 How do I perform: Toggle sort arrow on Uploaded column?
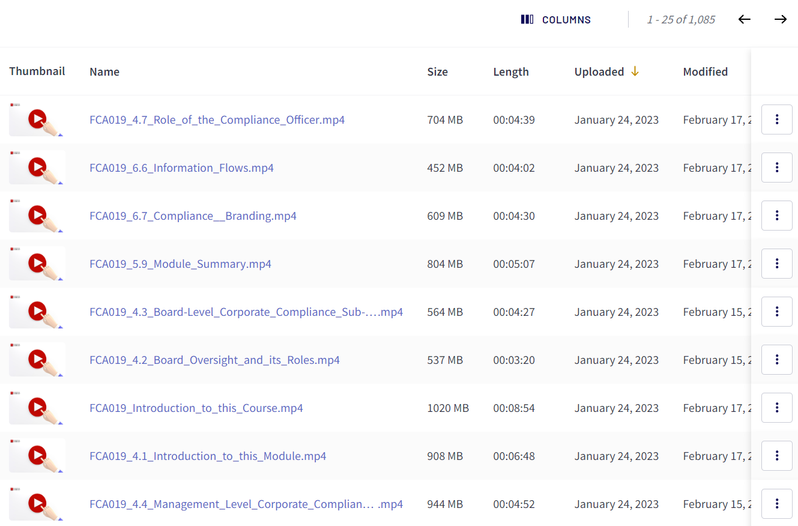634,72
